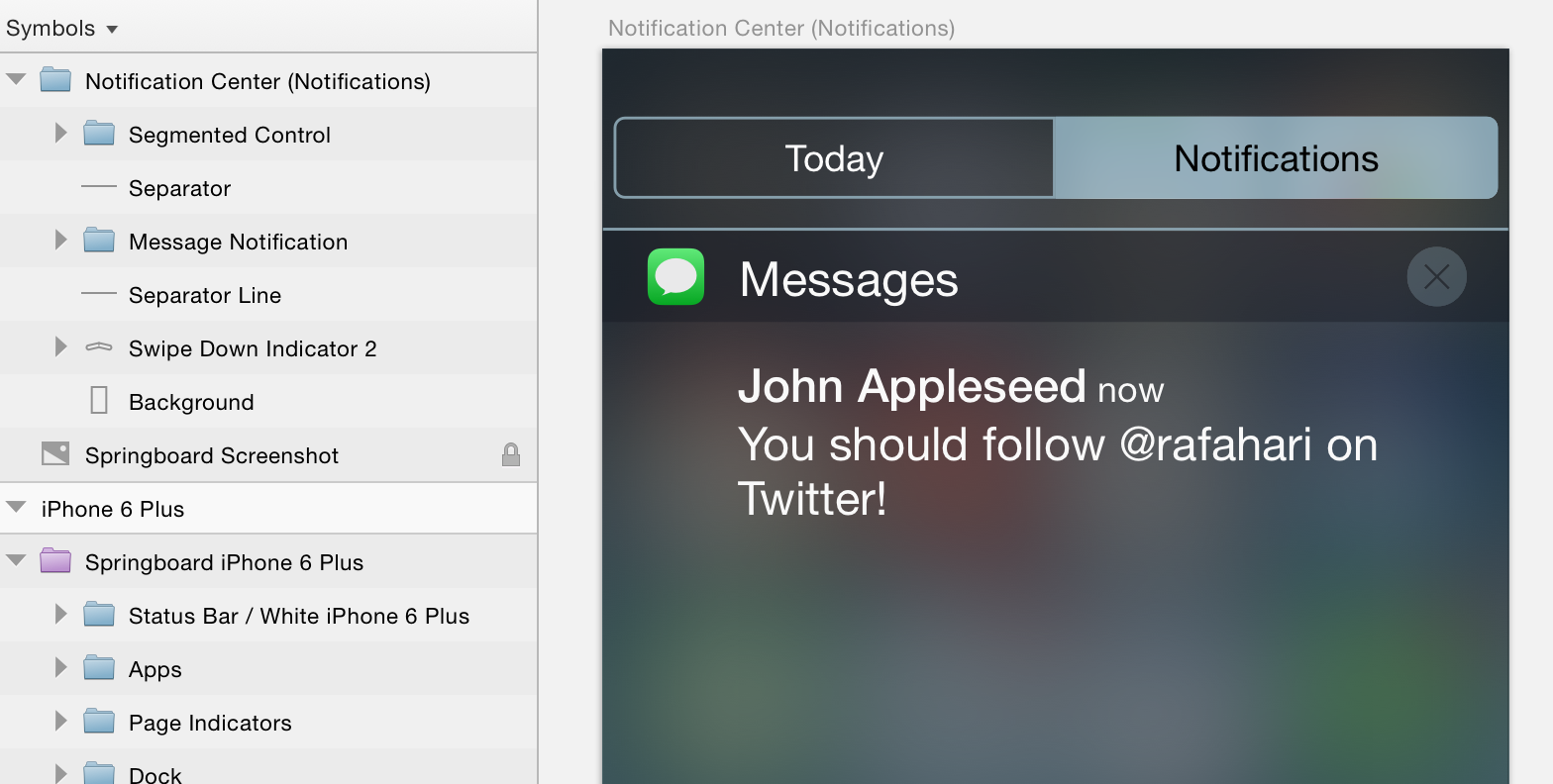Viewport: 1553px width, 784px height.
Task: Click the purple Springboard iPhone 6 Plus folder icon
Action: (55, 561)
